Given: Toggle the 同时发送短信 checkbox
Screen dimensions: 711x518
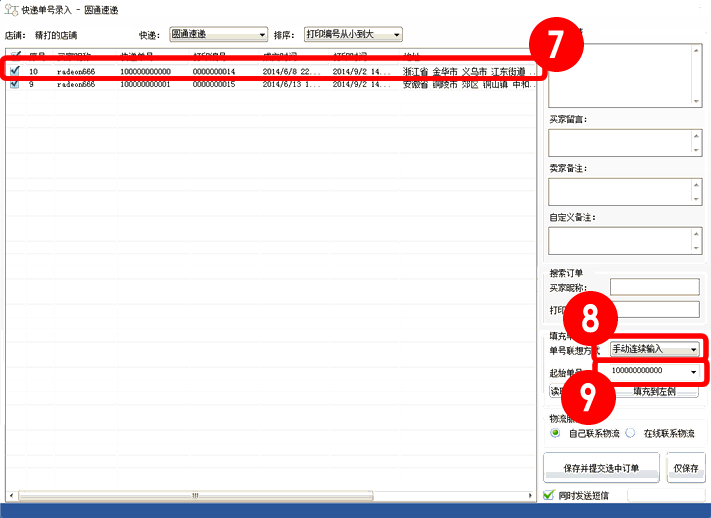Looking at the screenshot, I should coord(548,495).
